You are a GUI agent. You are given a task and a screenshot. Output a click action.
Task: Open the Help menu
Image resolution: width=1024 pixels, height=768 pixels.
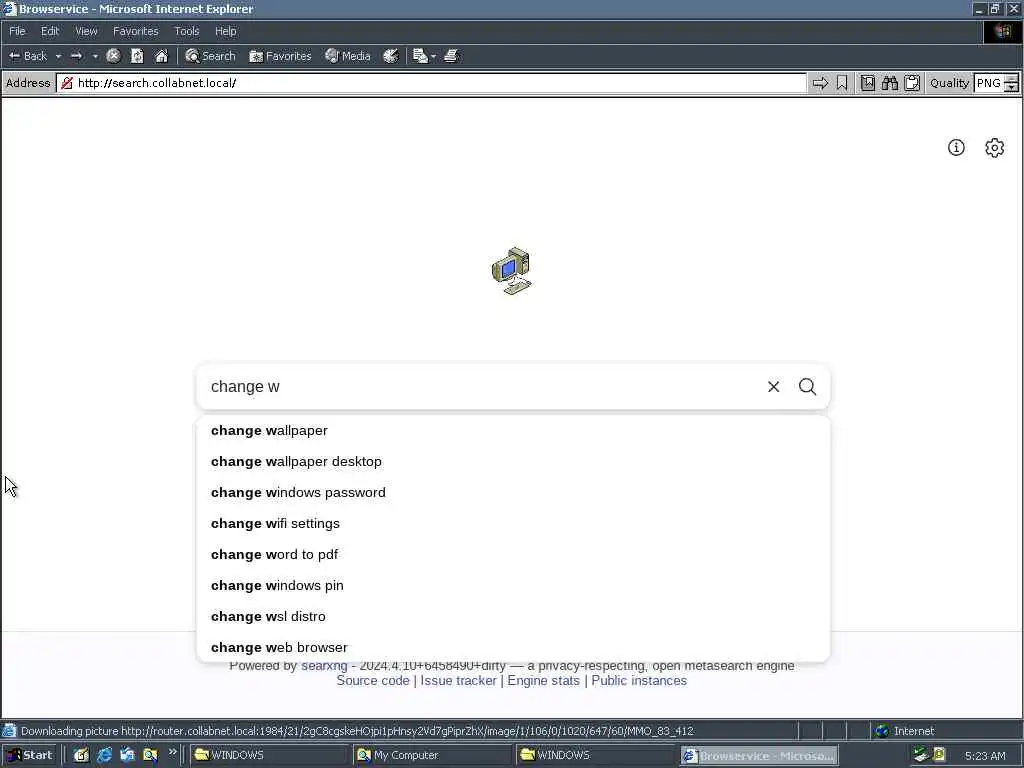[225, 31]
